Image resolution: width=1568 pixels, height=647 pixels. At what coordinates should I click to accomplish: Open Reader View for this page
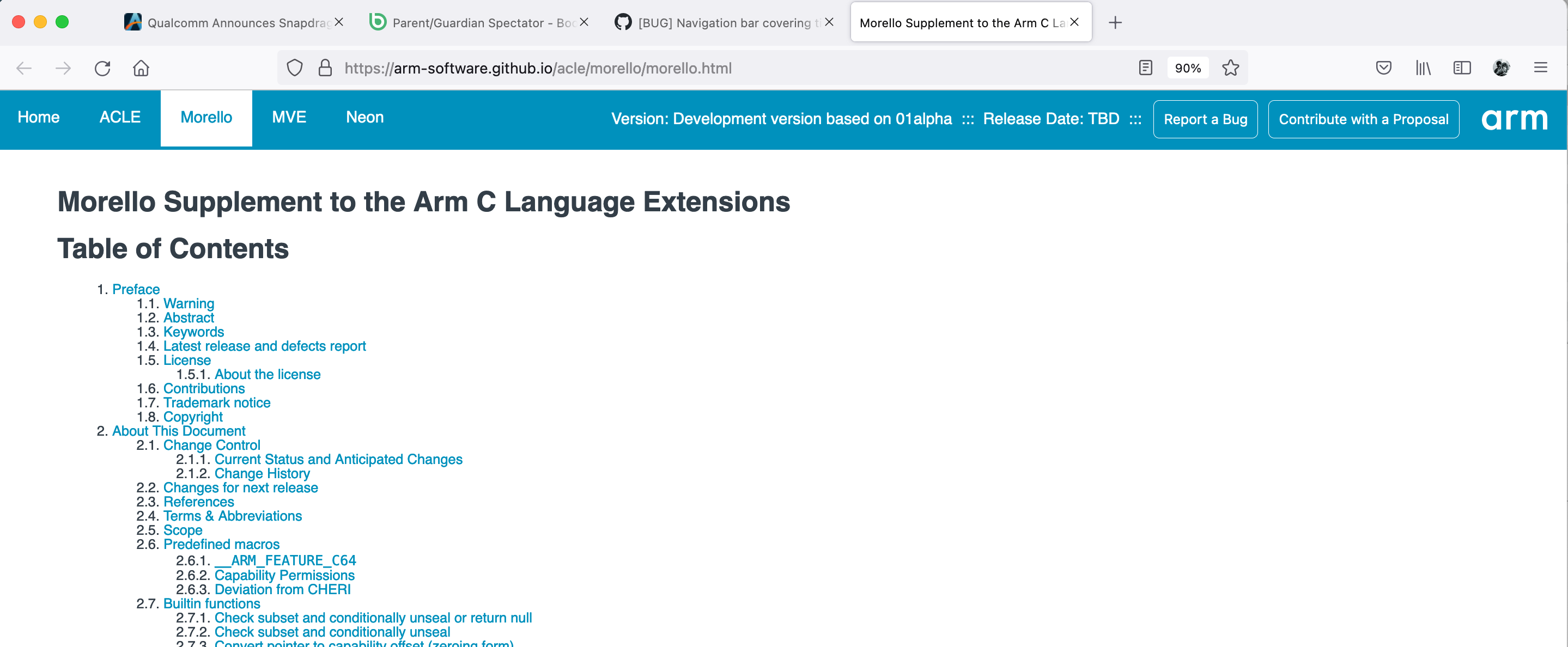tap(1146, 68)
